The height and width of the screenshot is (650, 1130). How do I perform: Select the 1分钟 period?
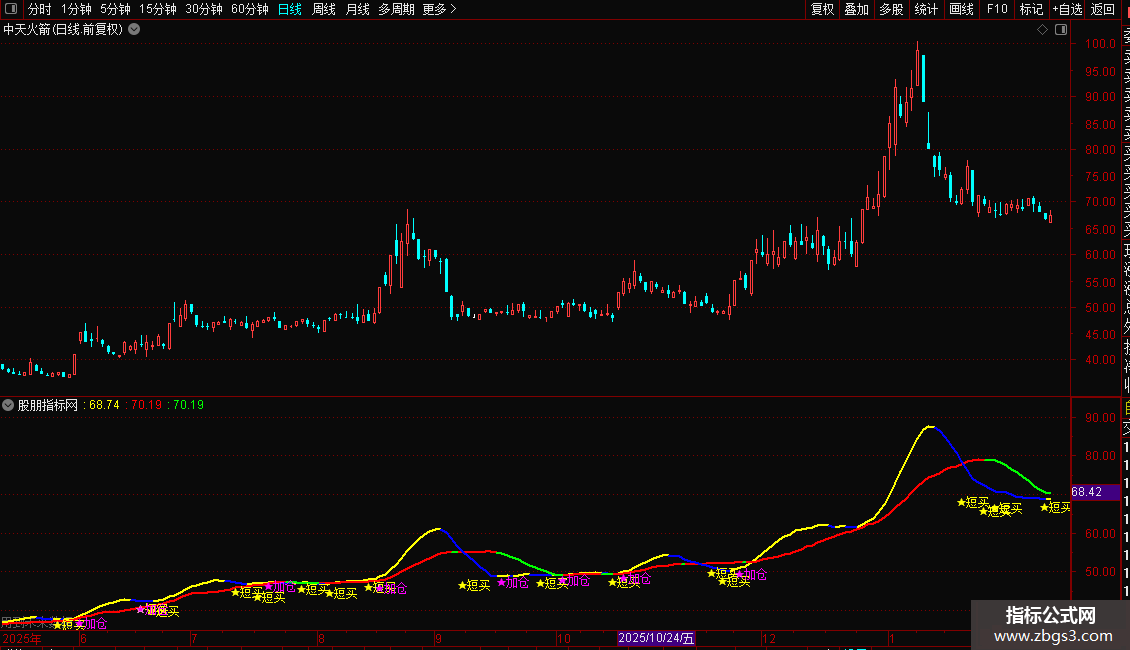pos(76,9)
